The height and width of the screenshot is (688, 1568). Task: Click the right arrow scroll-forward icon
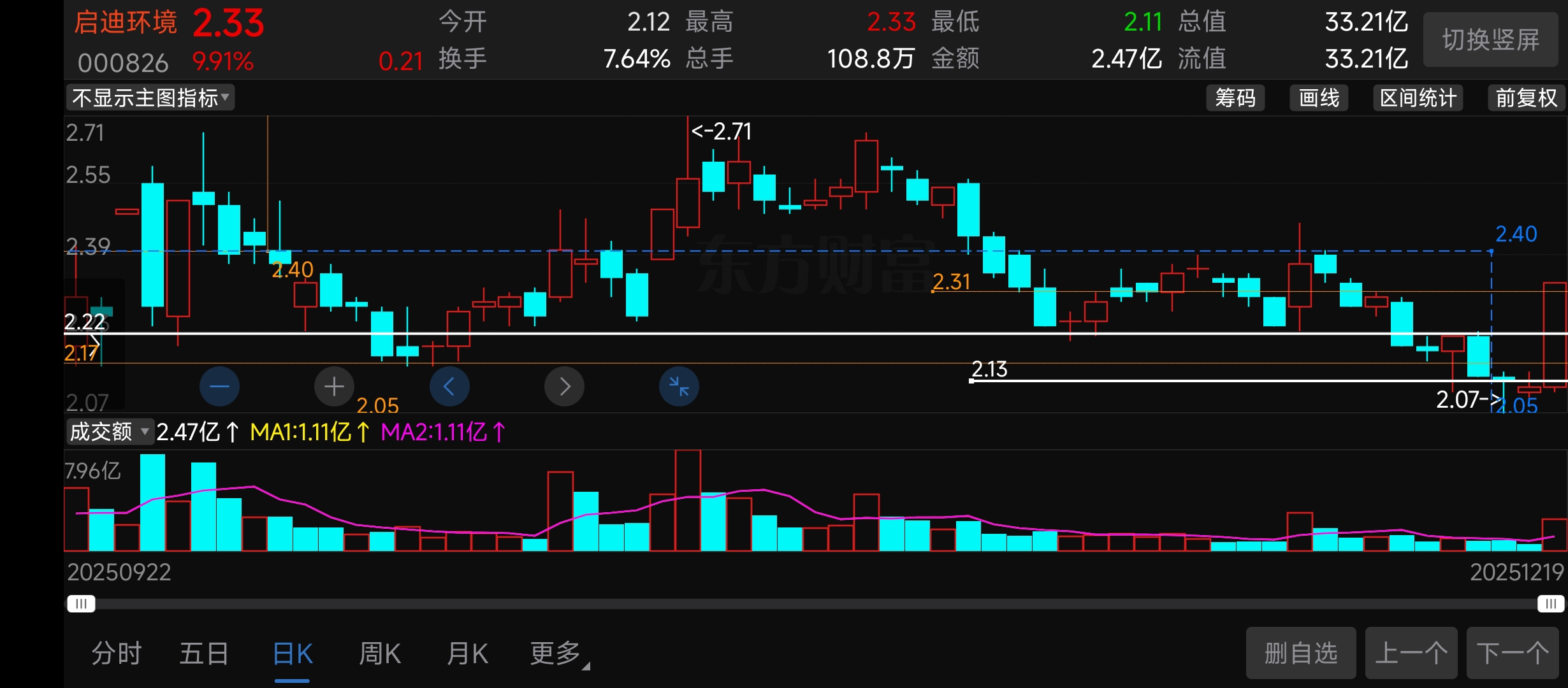click(x=564, y=386)
